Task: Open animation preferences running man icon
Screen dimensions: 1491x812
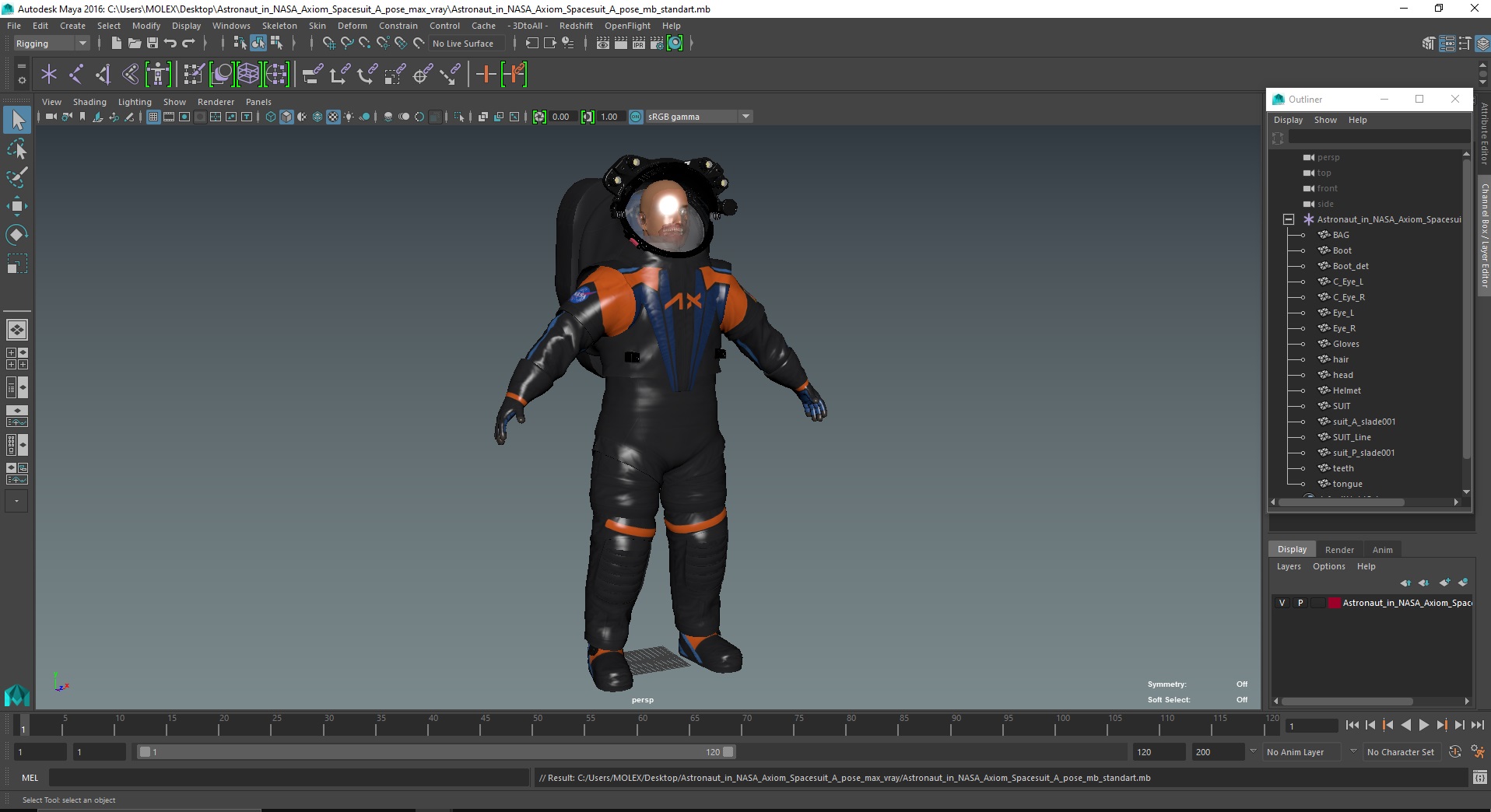Action: [x=1478, y=752]
